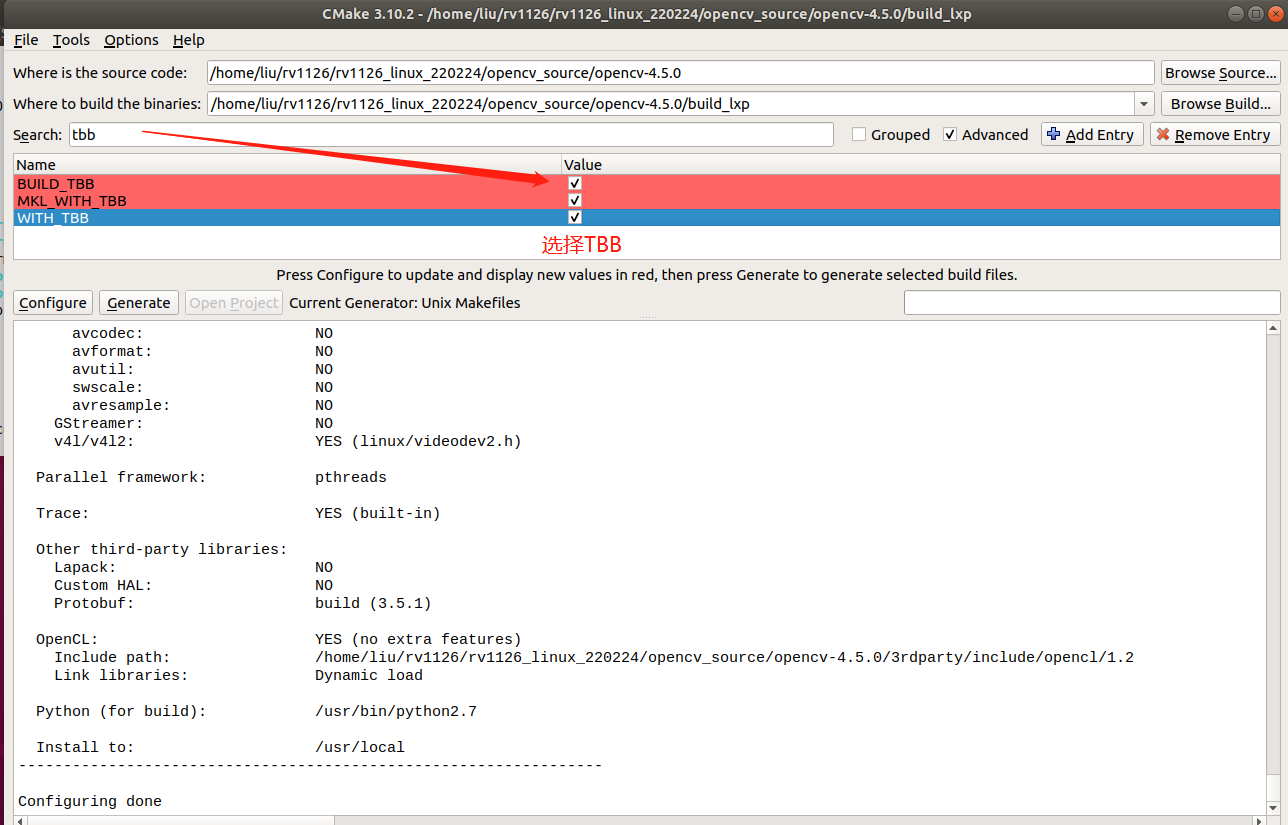Uncheck the MKL_WITH_TBB value checkbox
This screenshot has height=825, width=1288.
[x=574, y=200]
